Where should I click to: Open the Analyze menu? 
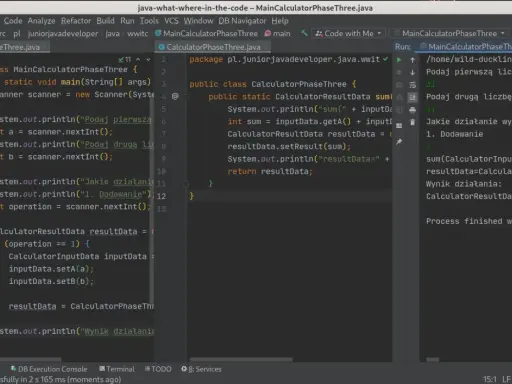pos(41,21)
